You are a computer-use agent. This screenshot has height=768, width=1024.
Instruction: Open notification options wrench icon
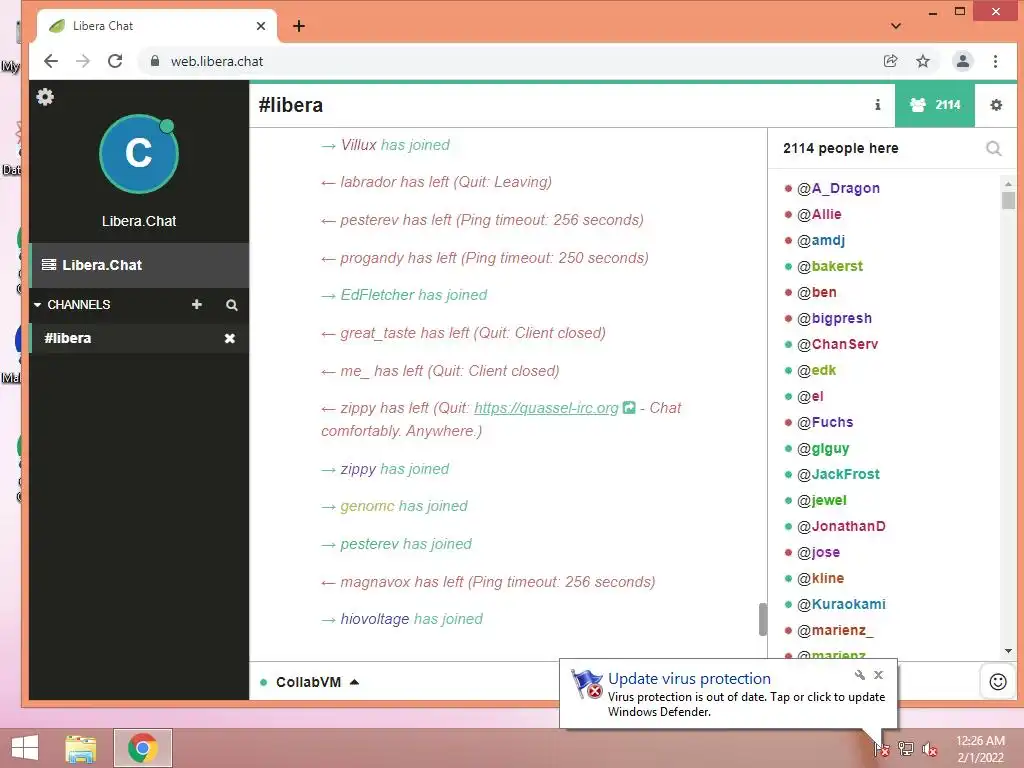859,675
